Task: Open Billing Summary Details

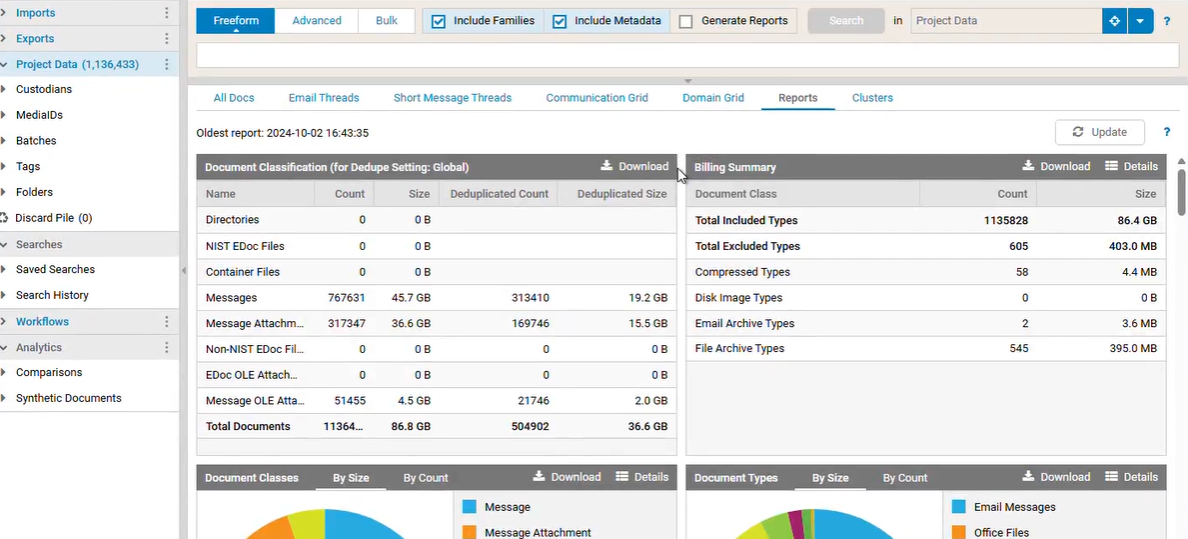Action: [1131, 166]
